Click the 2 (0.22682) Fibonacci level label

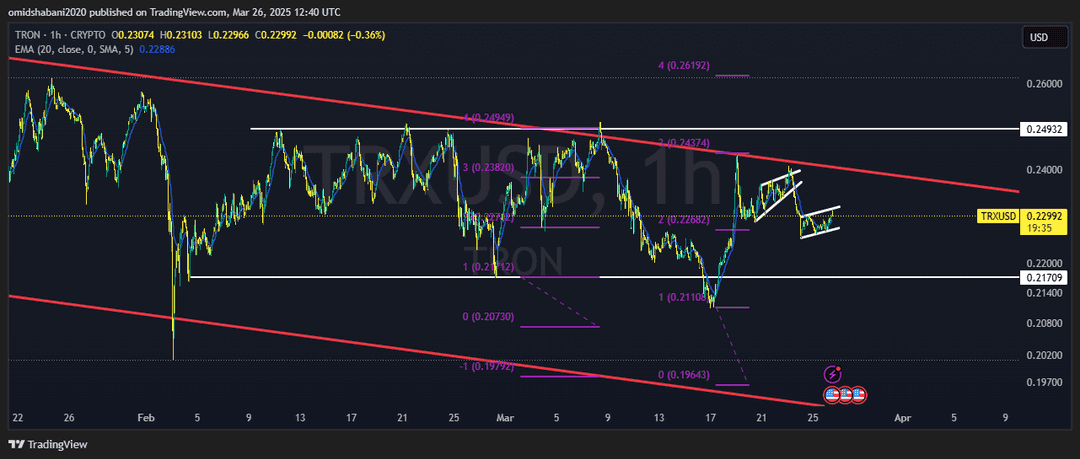684,220
